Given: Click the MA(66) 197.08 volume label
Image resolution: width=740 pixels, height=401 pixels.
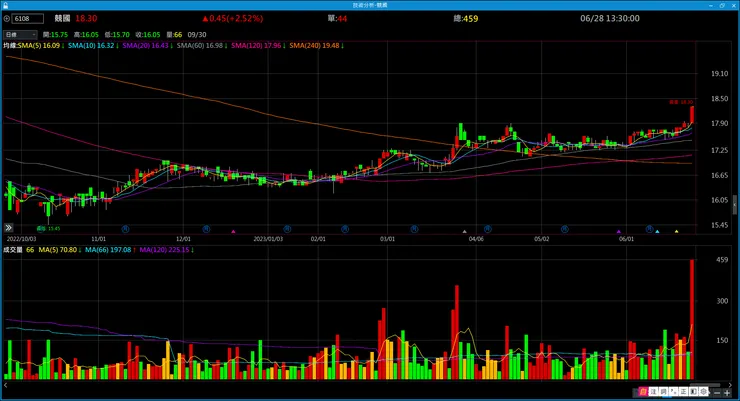Looking at the screenshot, I should (x=110, y=250).
